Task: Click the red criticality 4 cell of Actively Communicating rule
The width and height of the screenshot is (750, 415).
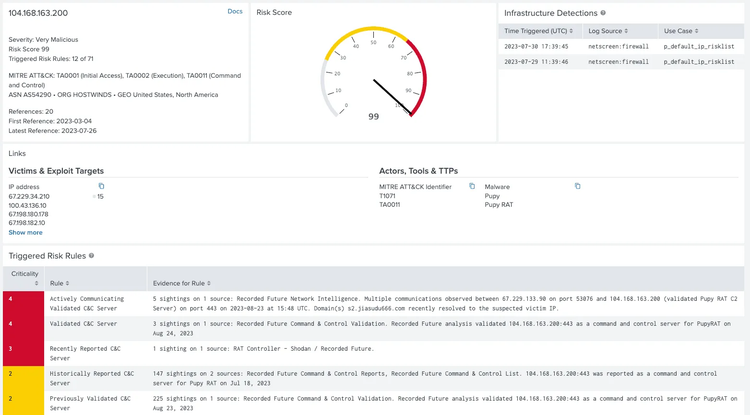Action: pyautogui.click(x=22, y=303)
